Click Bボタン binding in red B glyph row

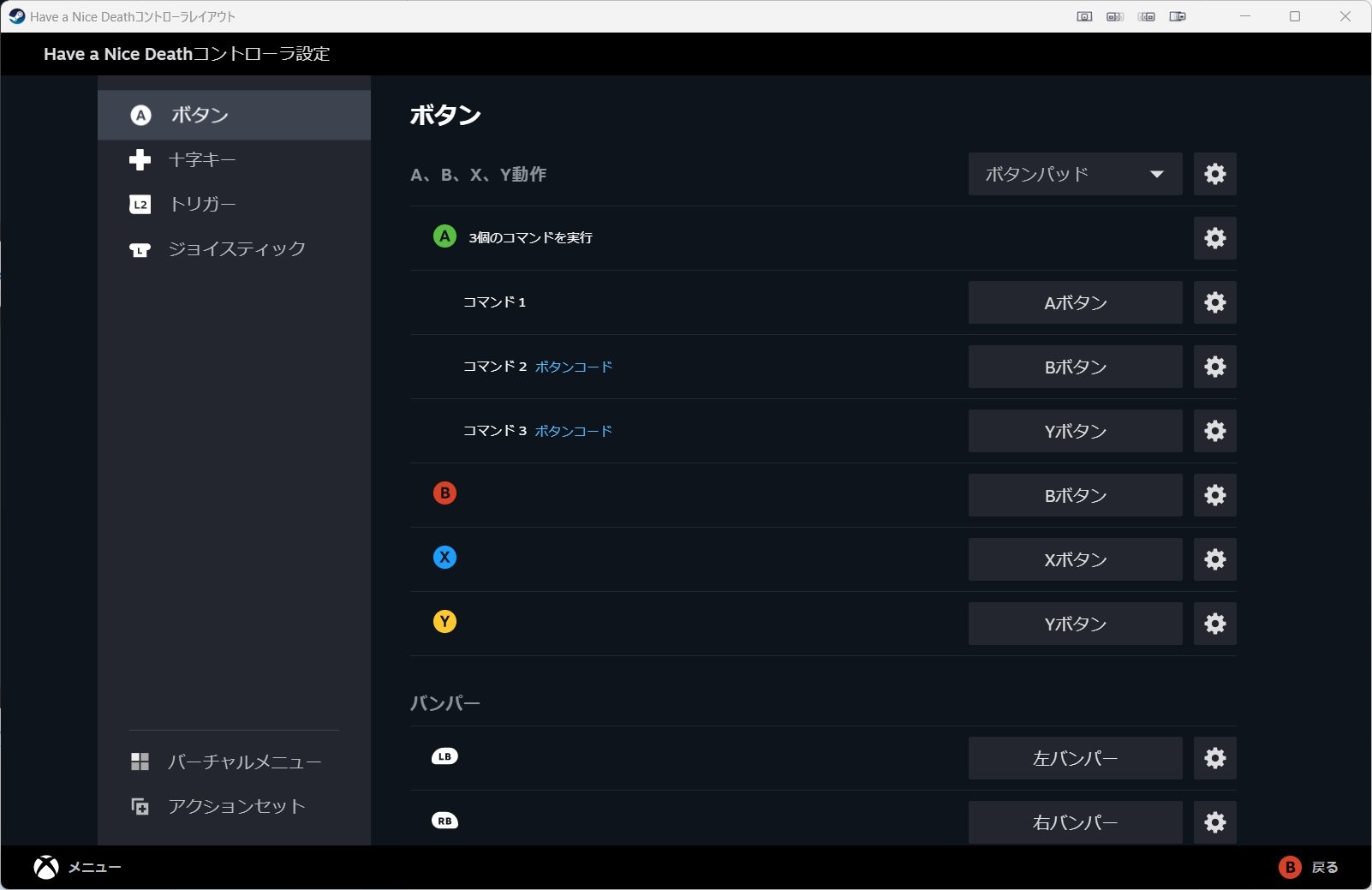click(x=1075, y=495)
